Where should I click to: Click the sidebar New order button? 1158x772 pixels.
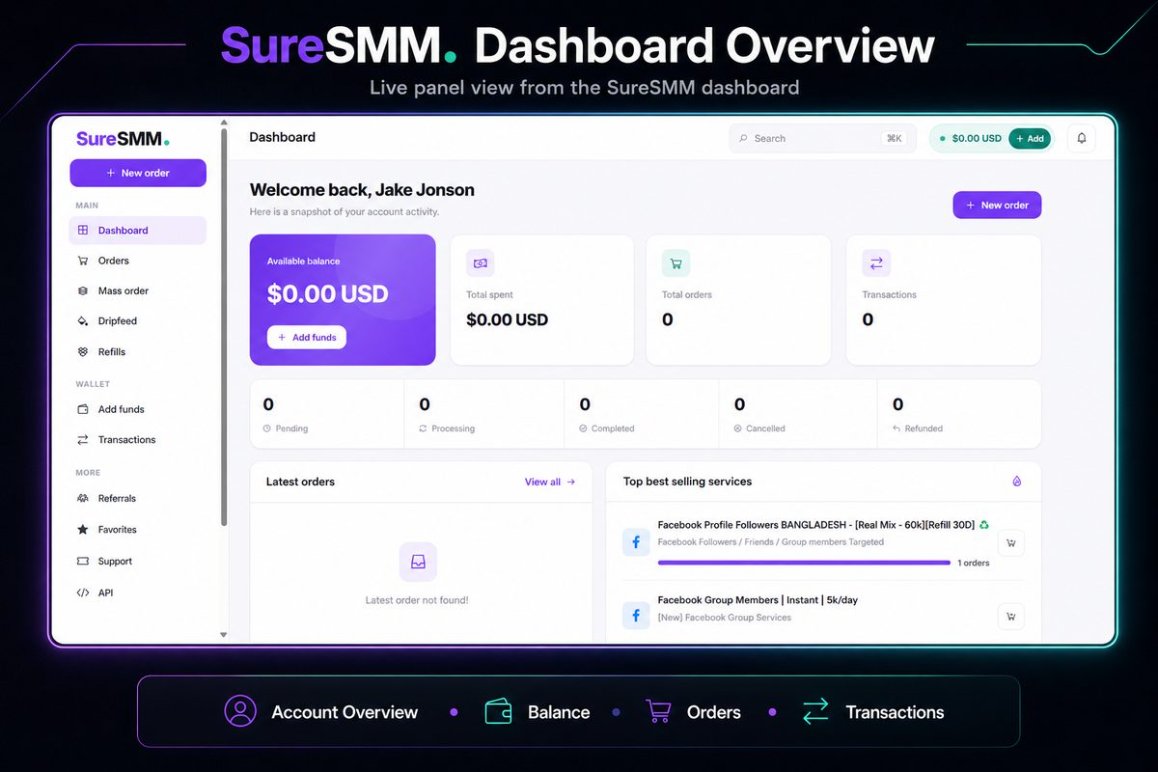138,173
